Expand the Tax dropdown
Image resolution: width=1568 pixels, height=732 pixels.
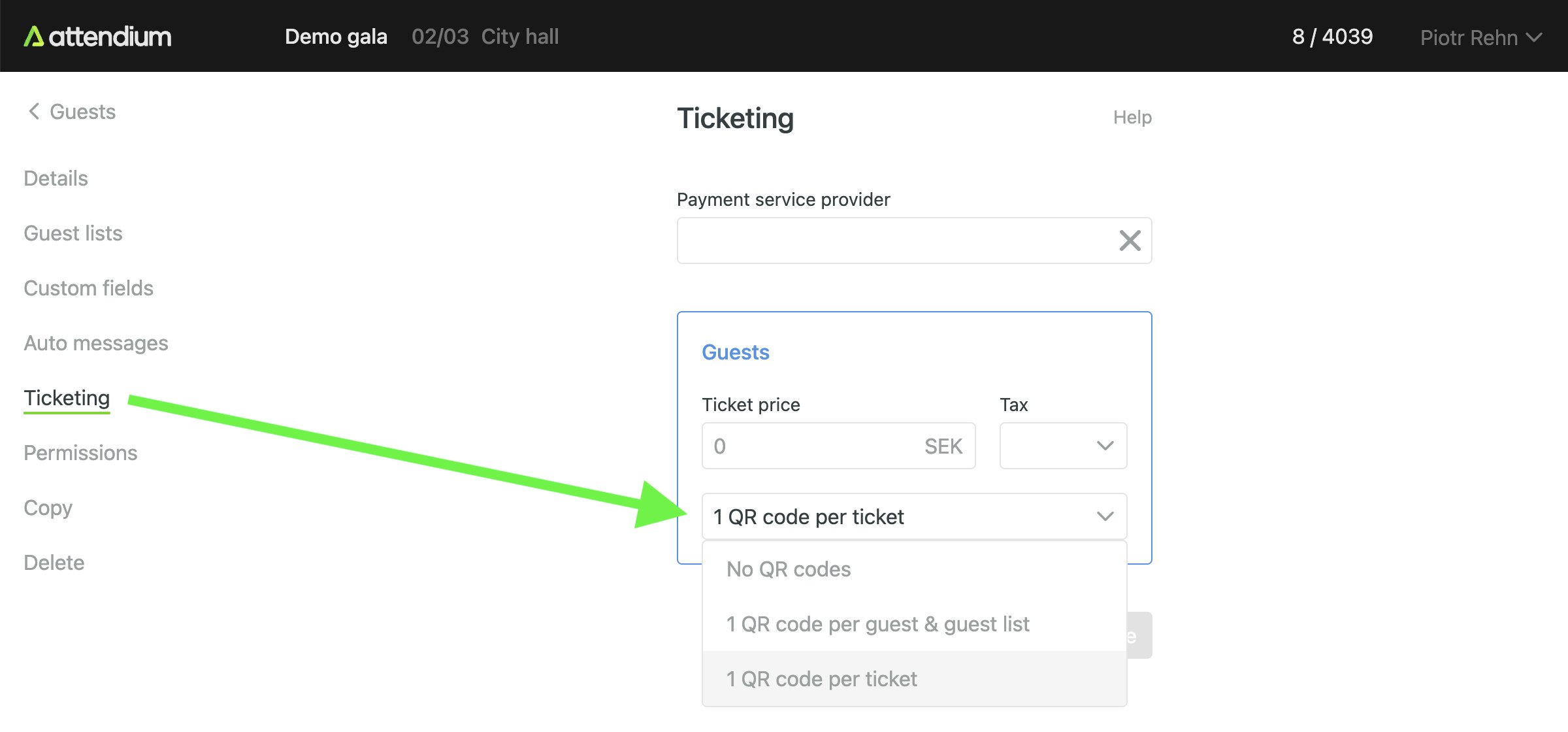(1063, 446)
